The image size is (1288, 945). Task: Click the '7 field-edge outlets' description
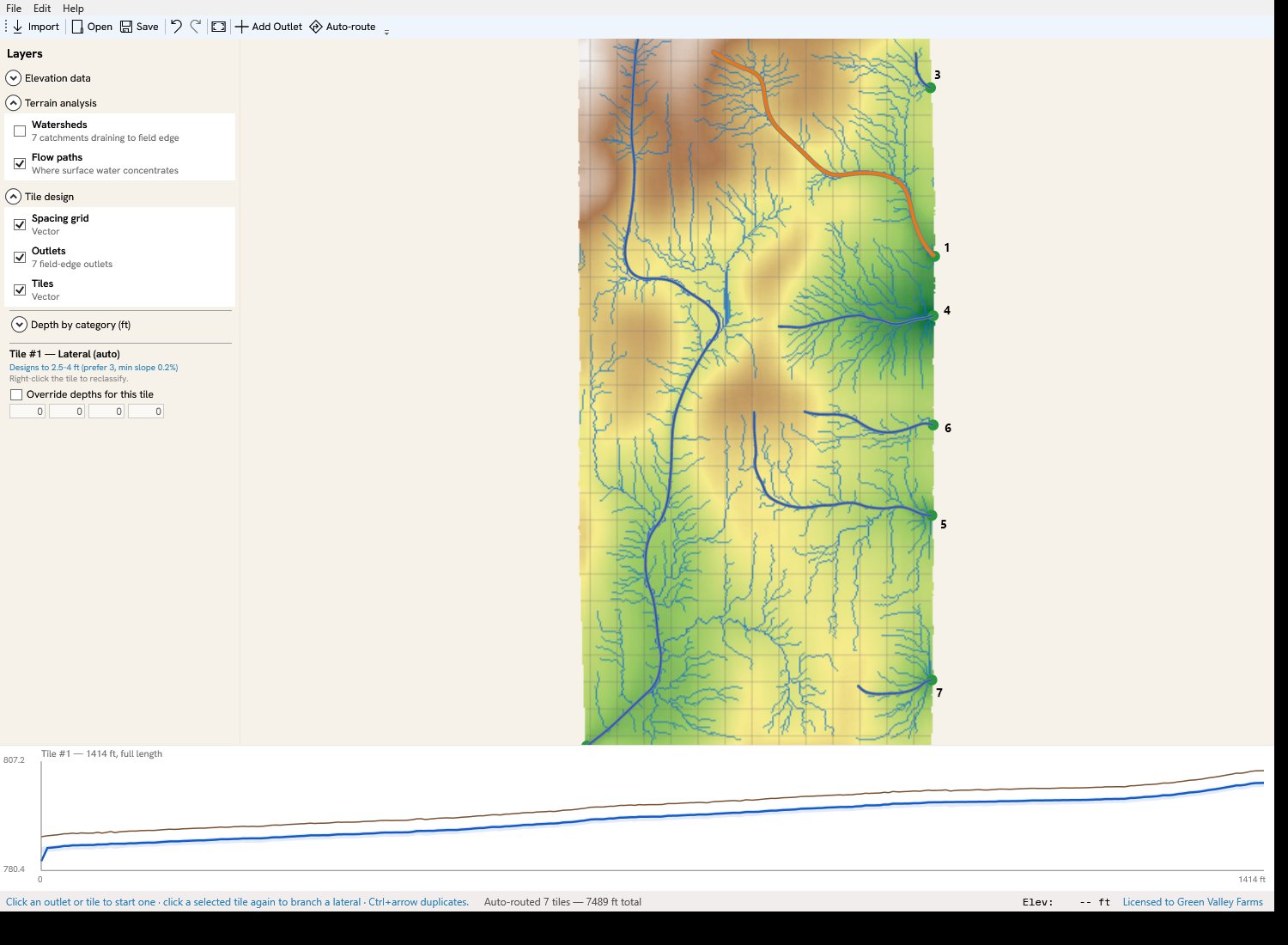[x=72, y=264]
